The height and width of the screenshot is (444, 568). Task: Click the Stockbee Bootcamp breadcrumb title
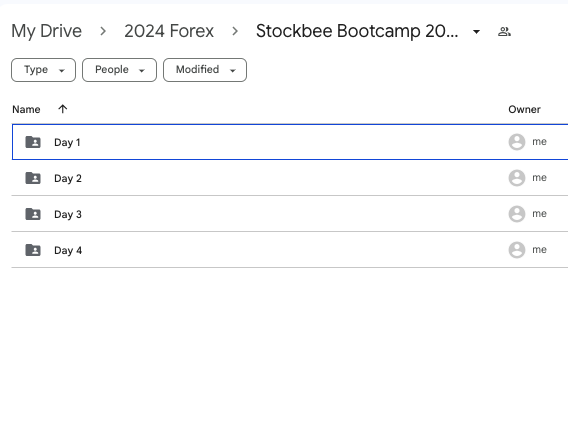[x=357, y=31]
